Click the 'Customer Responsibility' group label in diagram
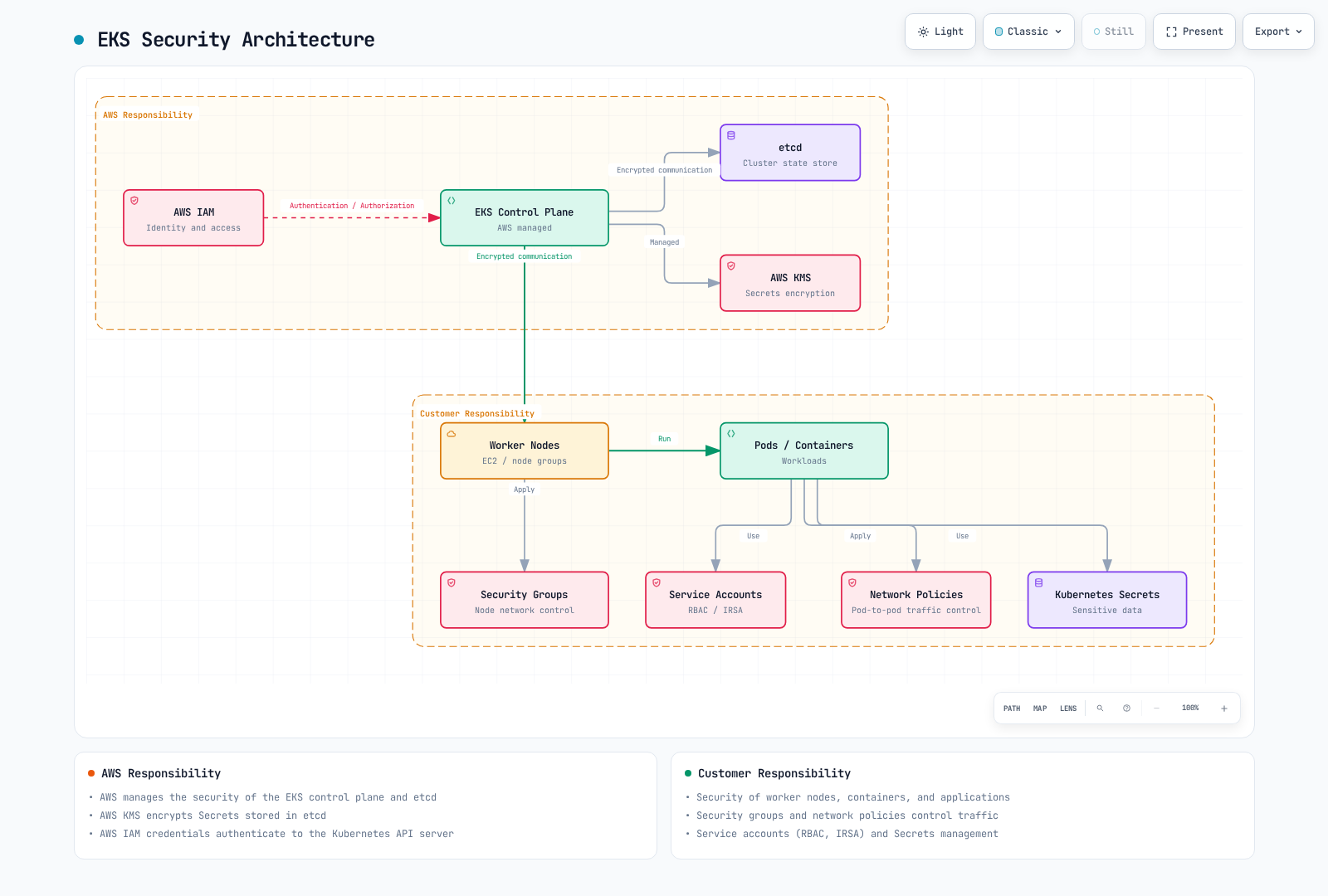The width and height of the screenshot is (1328, 896). [477, 413]
